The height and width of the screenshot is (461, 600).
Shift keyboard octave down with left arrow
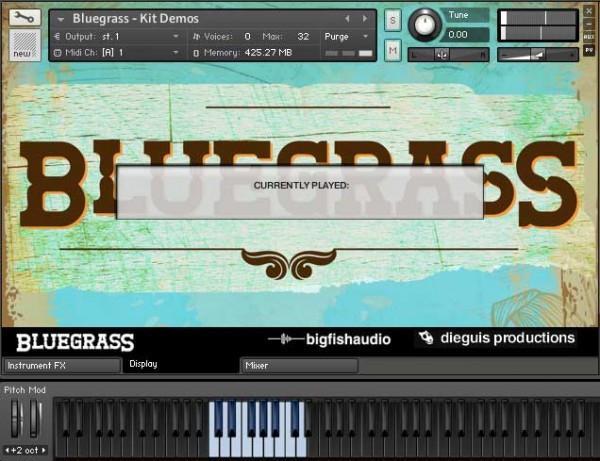click(7, 450)
